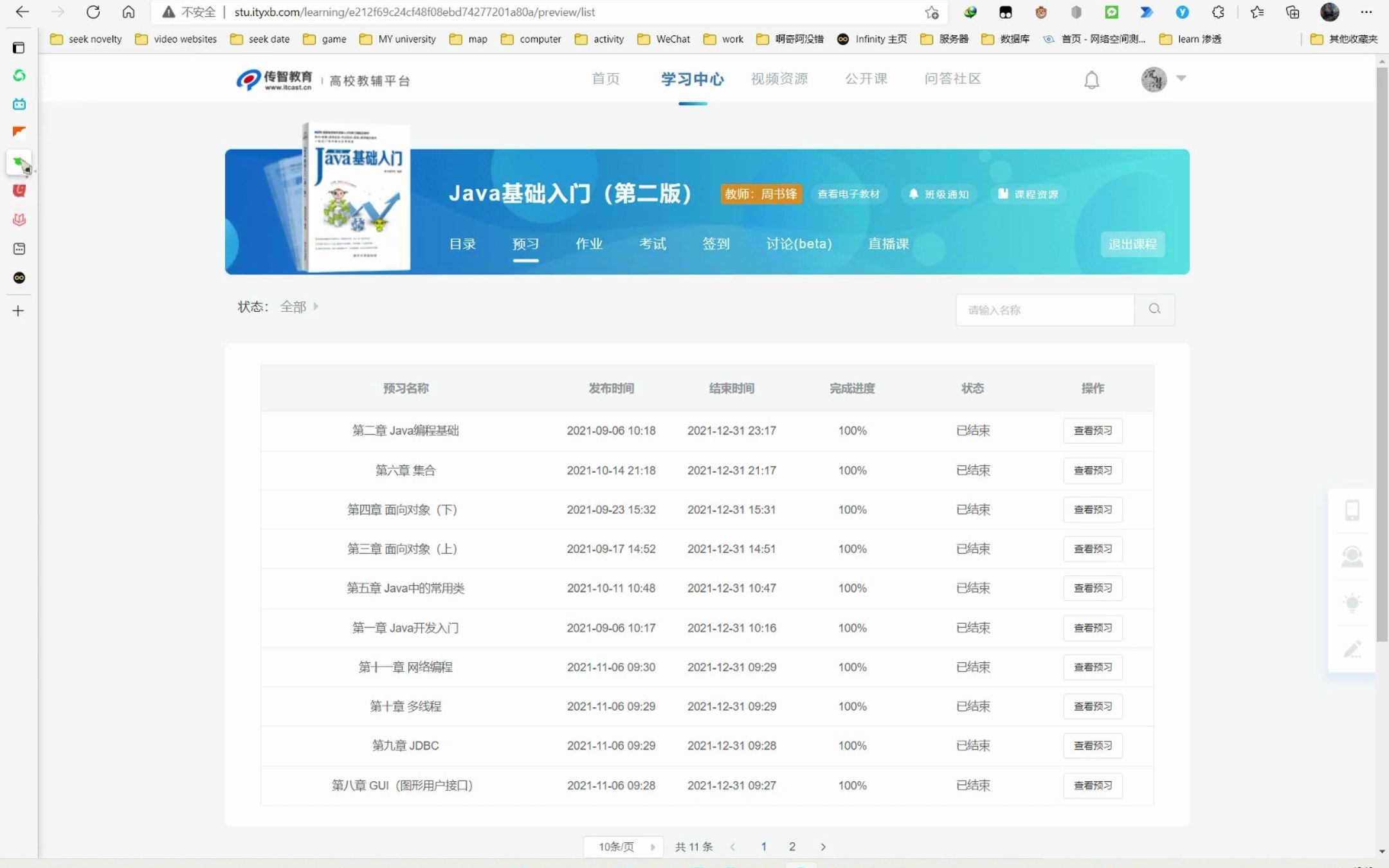Click 查看预习 for 第十章 多线程
This screenshot has width=1389, height=868.
(1093, 707)
